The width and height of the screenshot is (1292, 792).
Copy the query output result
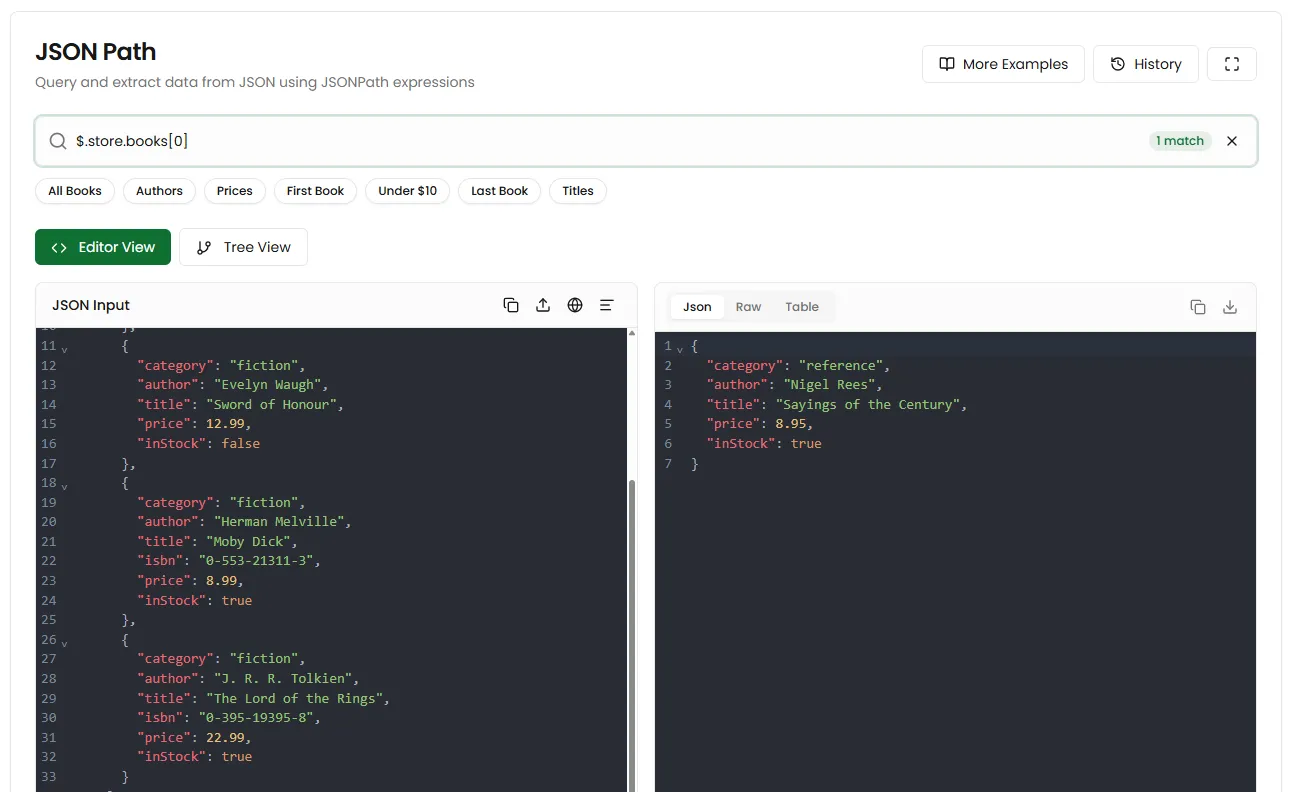[x=1198, y=307]
